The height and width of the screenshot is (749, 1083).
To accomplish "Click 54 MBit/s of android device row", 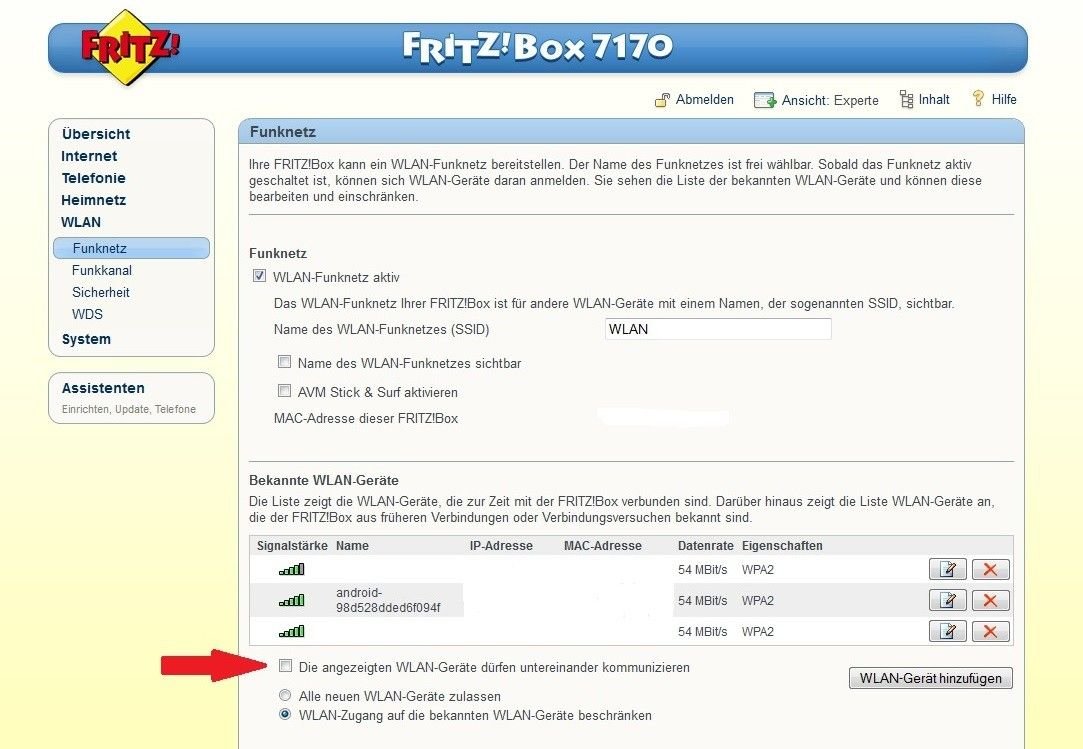I will (702, 600).
